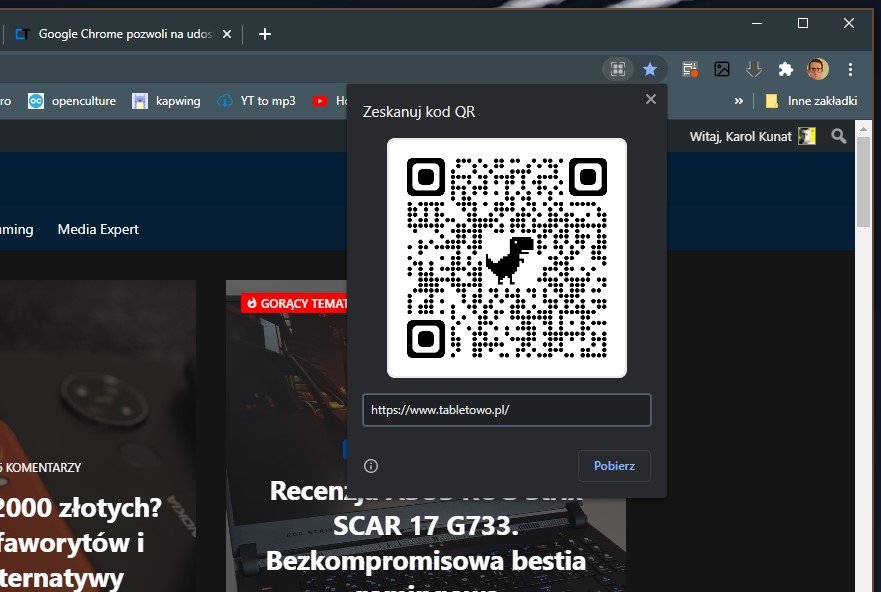Click the Witaj, Karol Kunat greeting
The width and height of the screenshot is (881, 592).
pos(741,136)
